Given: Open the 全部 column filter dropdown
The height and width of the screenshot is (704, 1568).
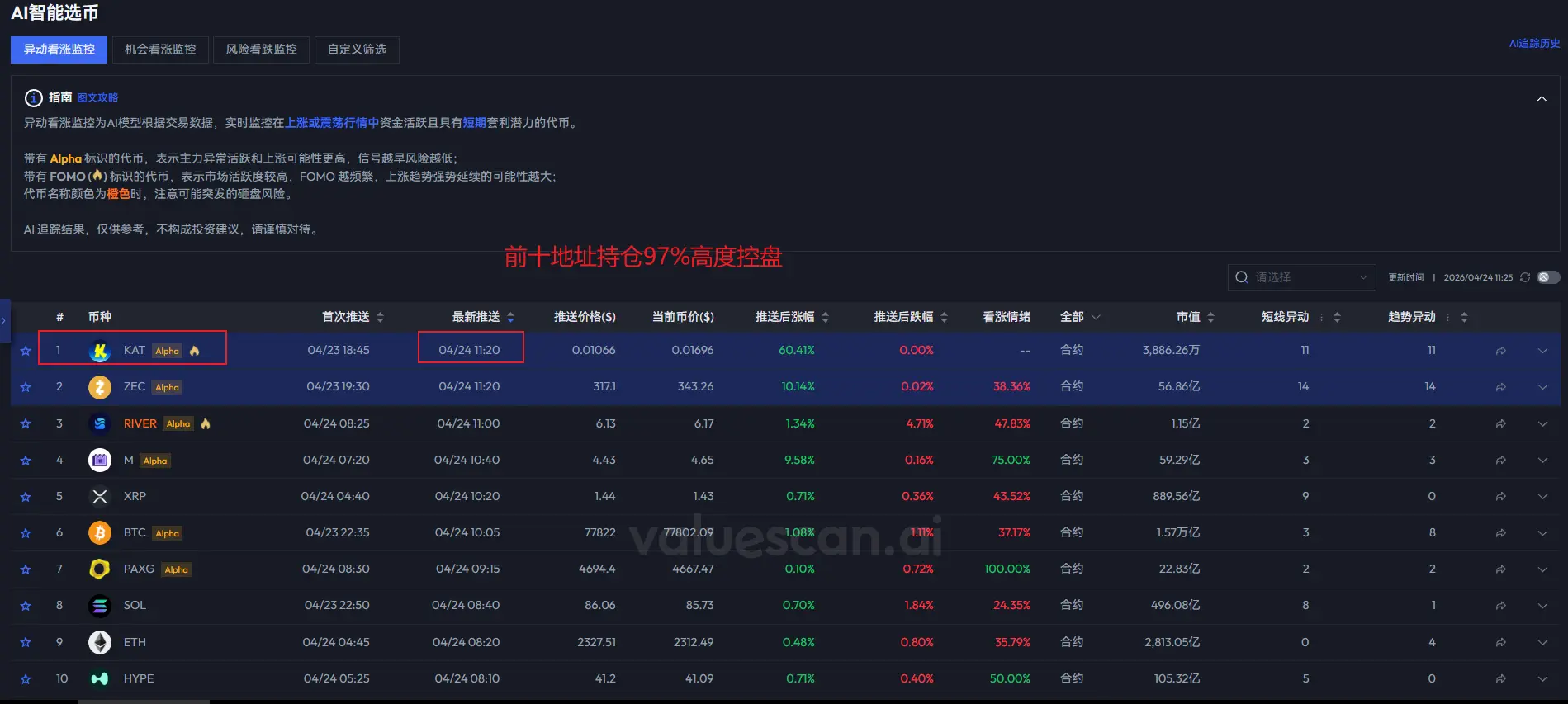Looking at the screenshot, I should 1080,317.
